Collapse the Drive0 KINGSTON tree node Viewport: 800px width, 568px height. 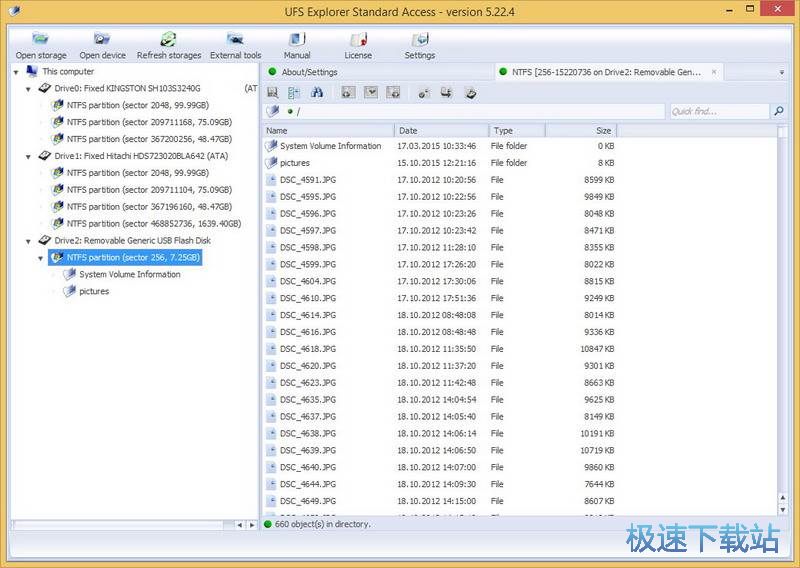(x=29, y=89)
